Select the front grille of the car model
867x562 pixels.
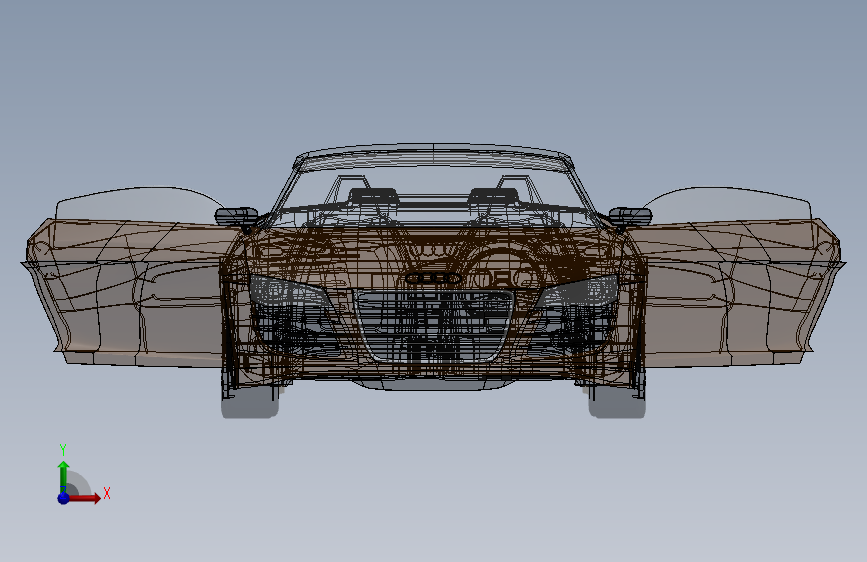pyautogui.click(x=434, y=325)
